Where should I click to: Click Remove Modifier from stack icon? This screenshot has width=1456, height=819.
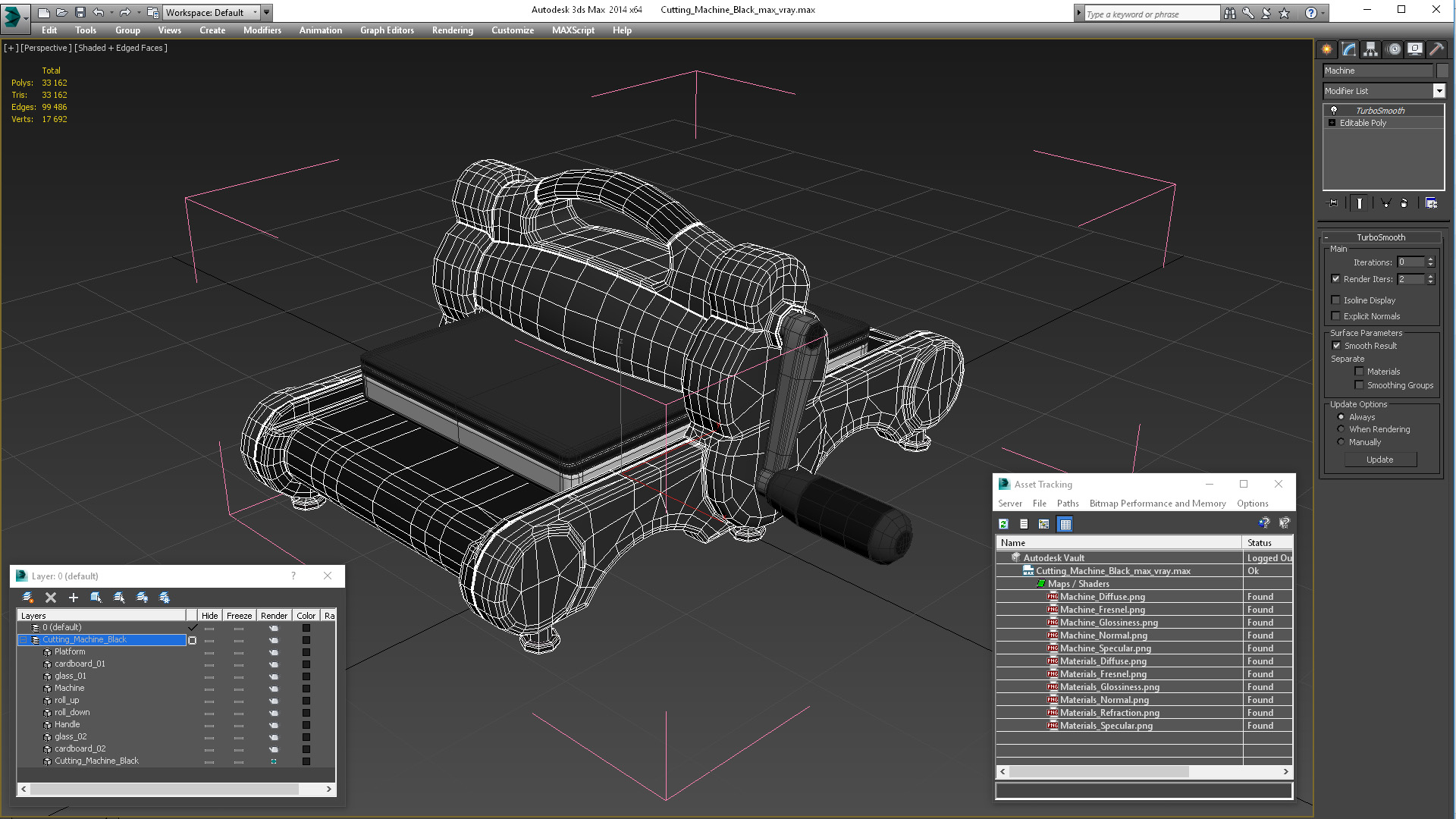click(1404, 203)
